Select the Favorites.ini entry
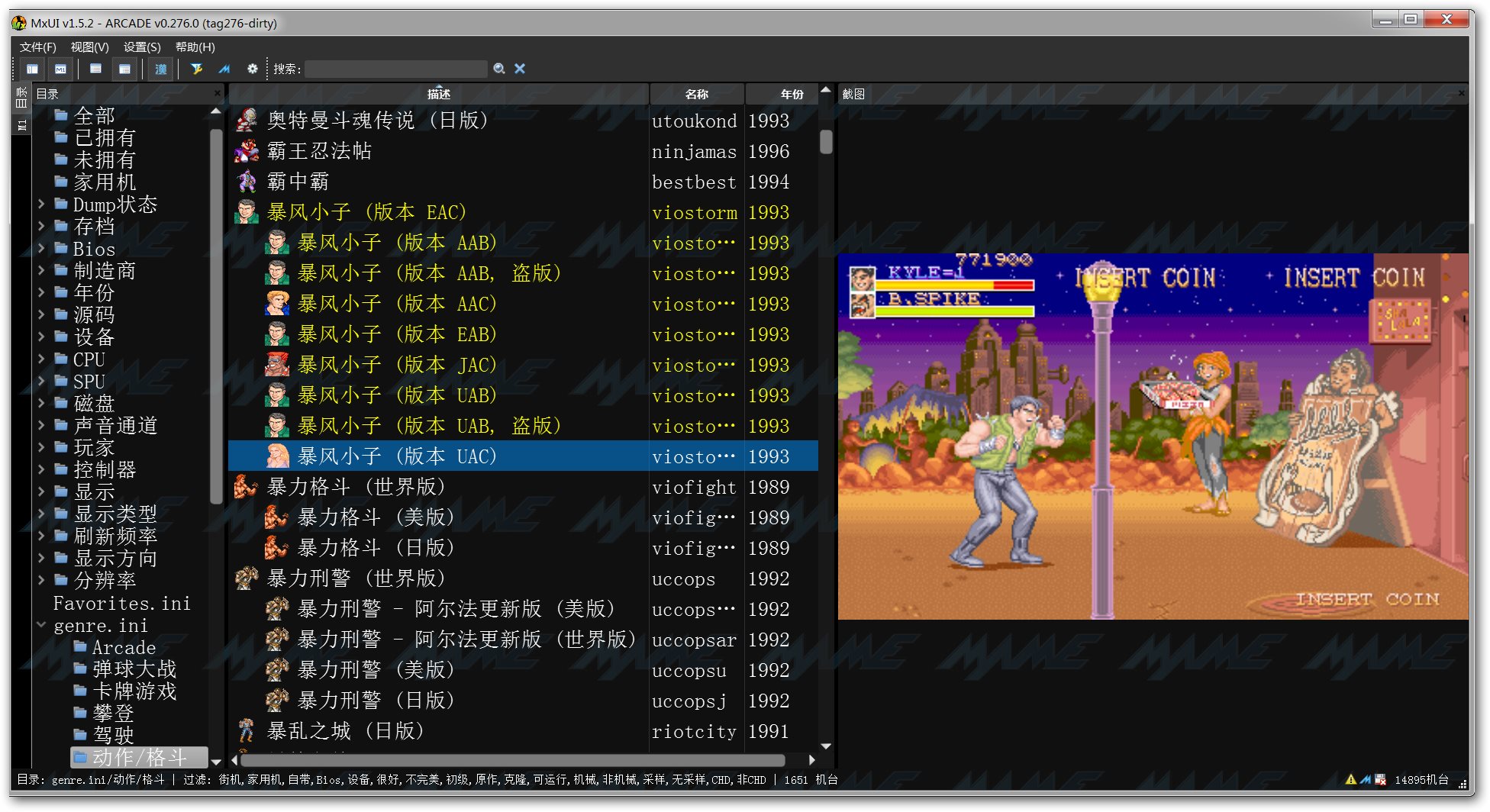 tap(121, 603)
